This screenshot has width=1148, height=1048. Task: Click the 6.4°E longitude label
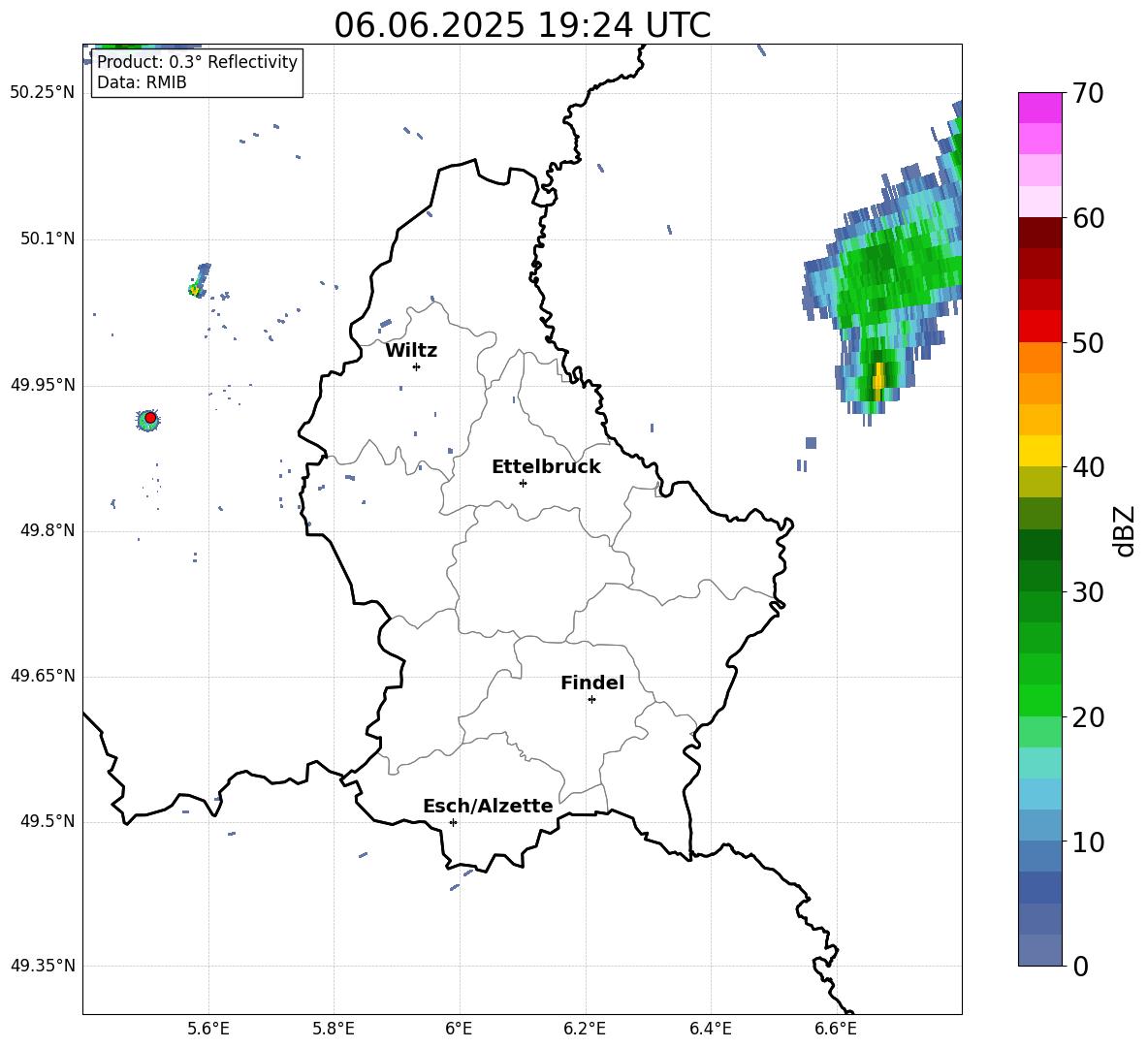point(710,1029)
